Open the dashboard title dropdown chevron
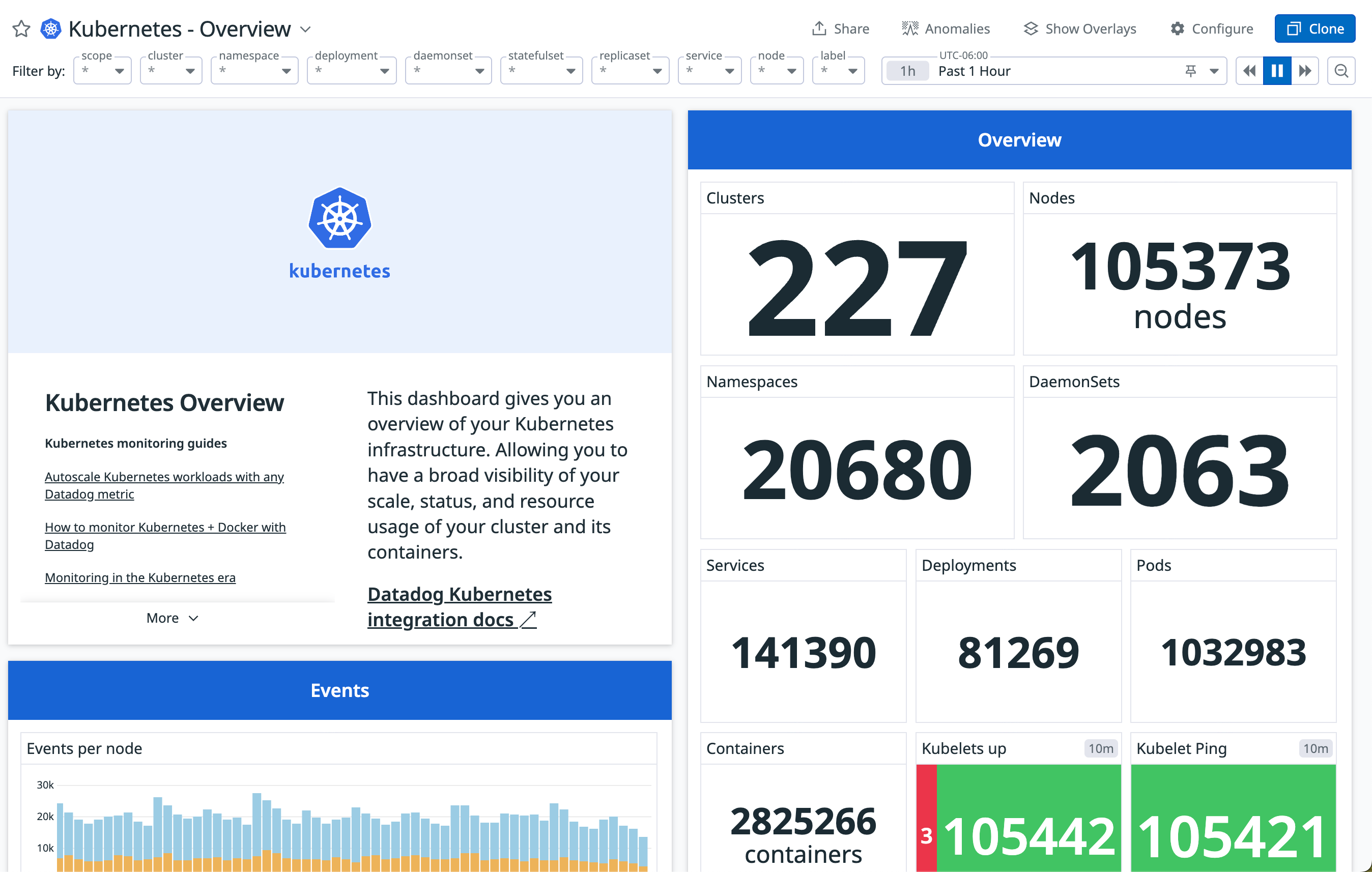1372x872 pixels. tap(305, 29)
